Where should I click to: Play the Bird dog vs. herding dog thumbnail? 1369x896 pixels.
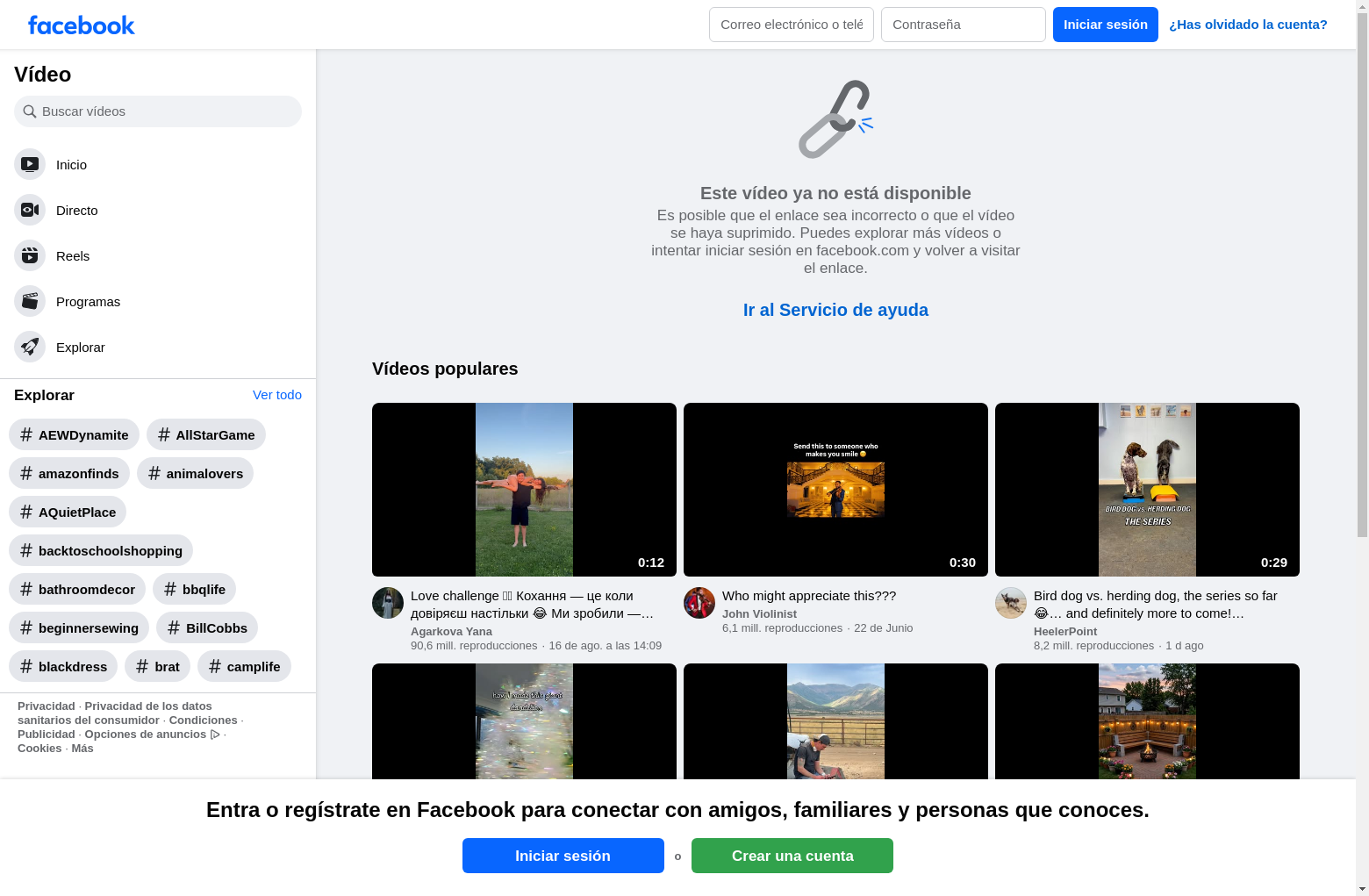(x=1147, y=490)
